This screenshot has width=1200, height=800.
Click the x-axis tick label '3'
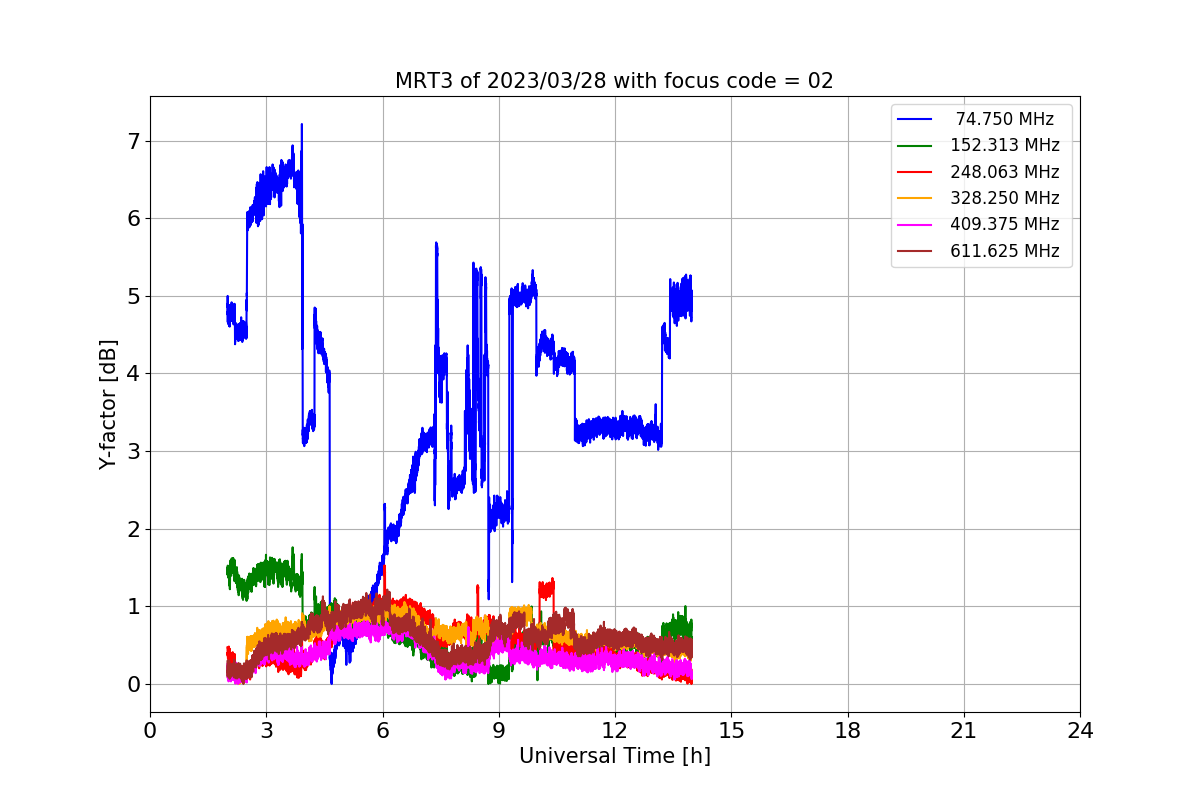[266, 731]
